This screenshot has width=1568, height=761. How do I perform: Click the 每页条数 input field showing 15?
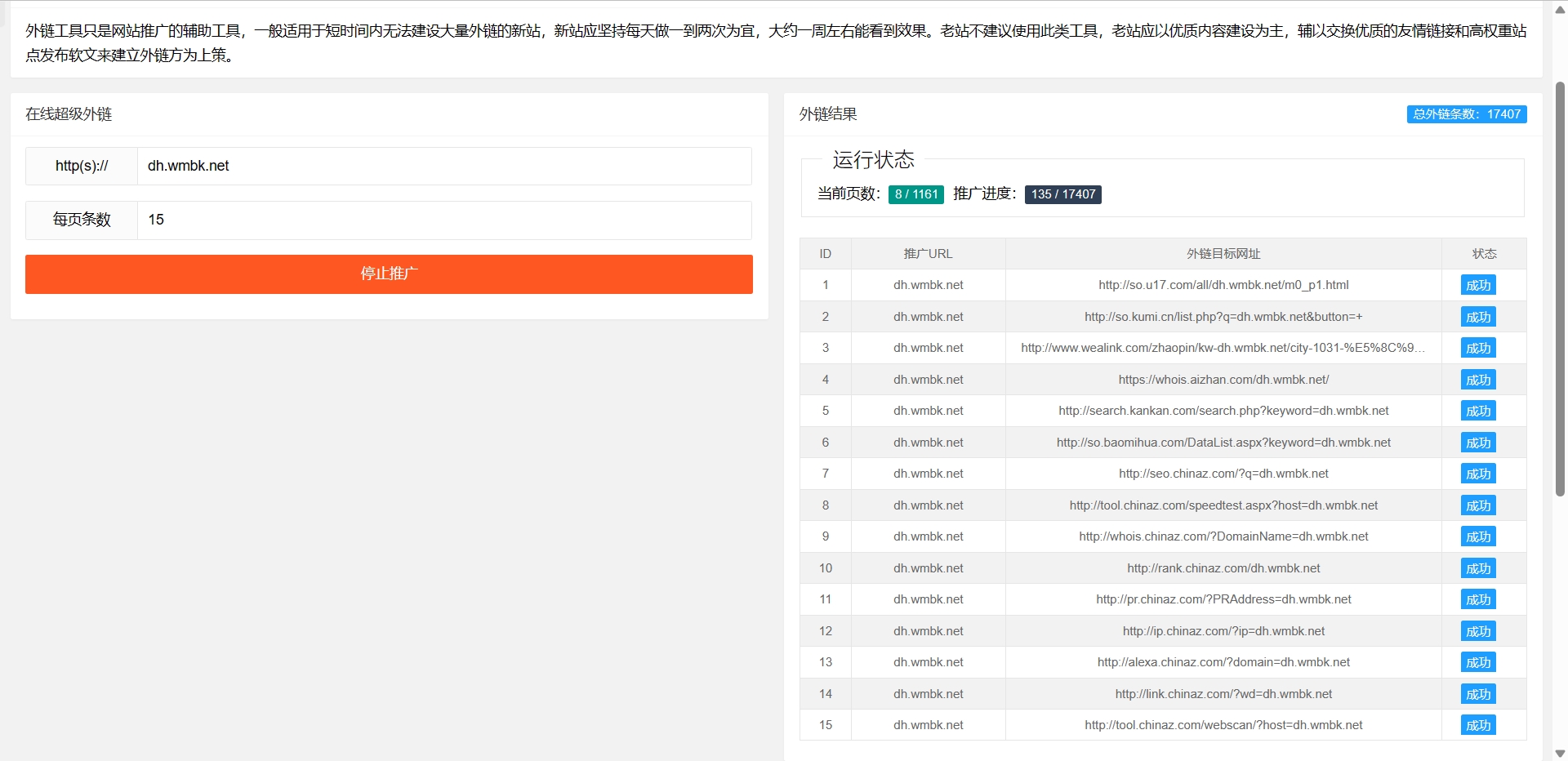pyautogui.click(x=444, y=220)
